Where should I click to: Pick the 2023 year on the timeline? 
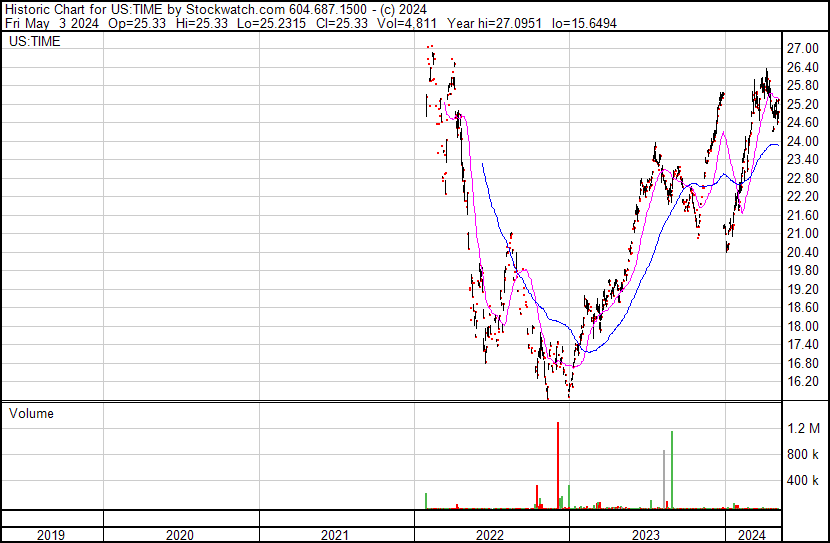(646, 534)
